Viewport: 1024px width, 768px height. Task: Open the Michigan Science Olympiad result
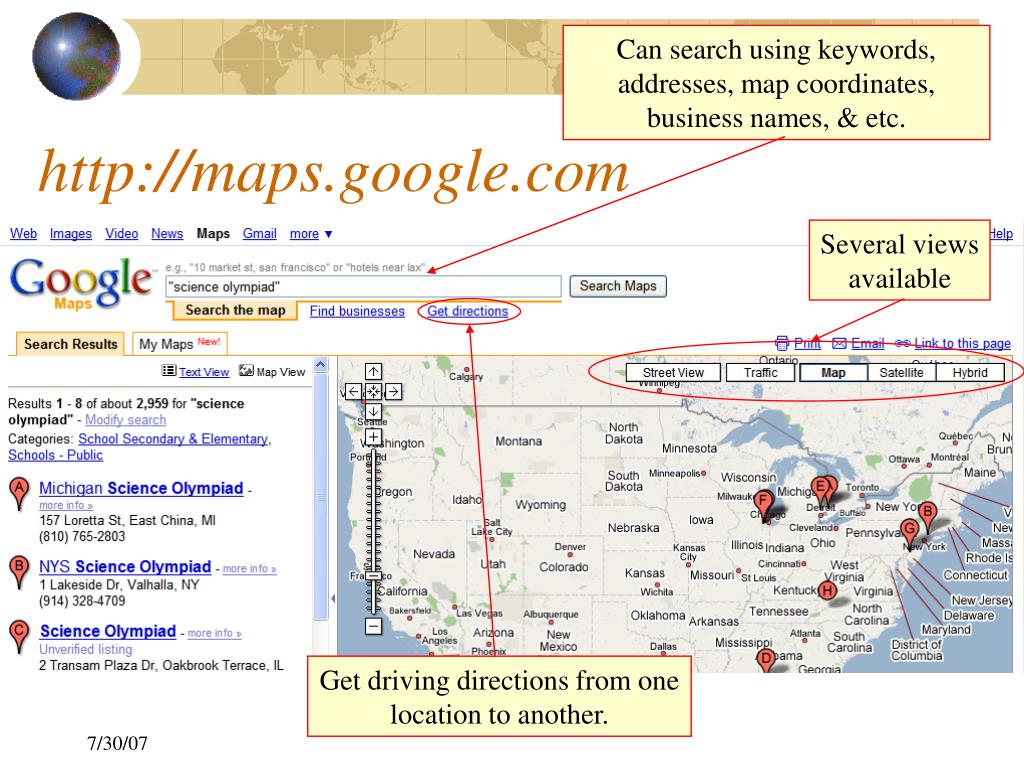click(x=141, y=488)
